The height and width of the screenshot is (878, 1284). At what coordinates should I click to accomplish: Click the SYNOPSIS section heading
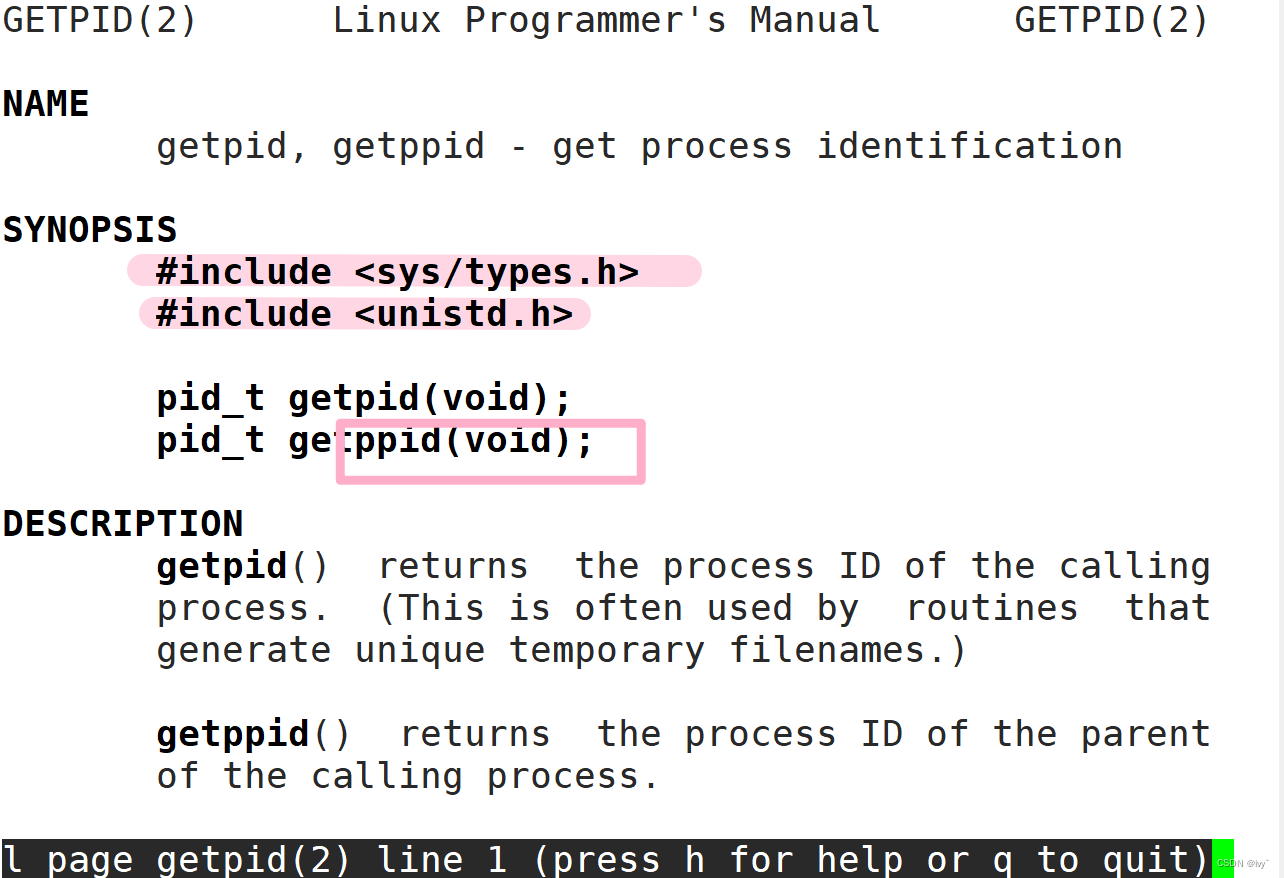tap(90, 230)
